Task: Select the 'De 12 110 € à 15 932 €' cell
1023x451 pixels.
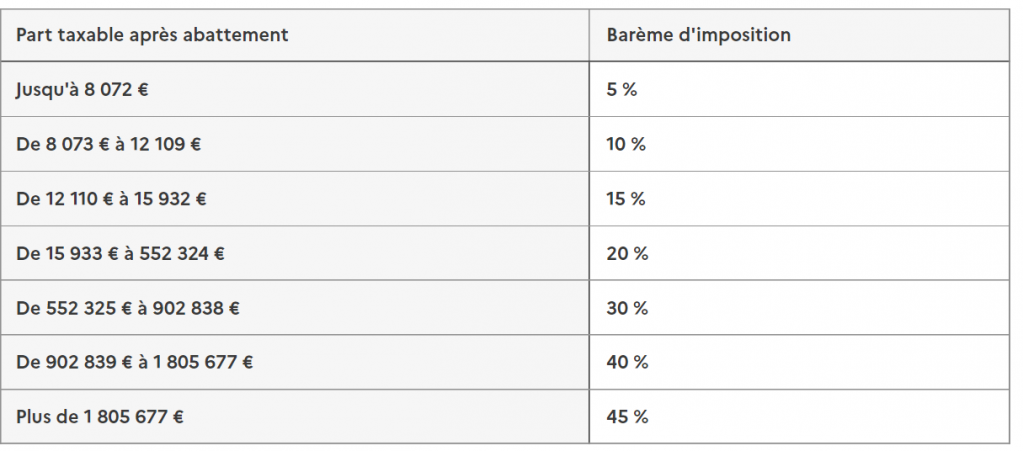Action: point(295,199)
